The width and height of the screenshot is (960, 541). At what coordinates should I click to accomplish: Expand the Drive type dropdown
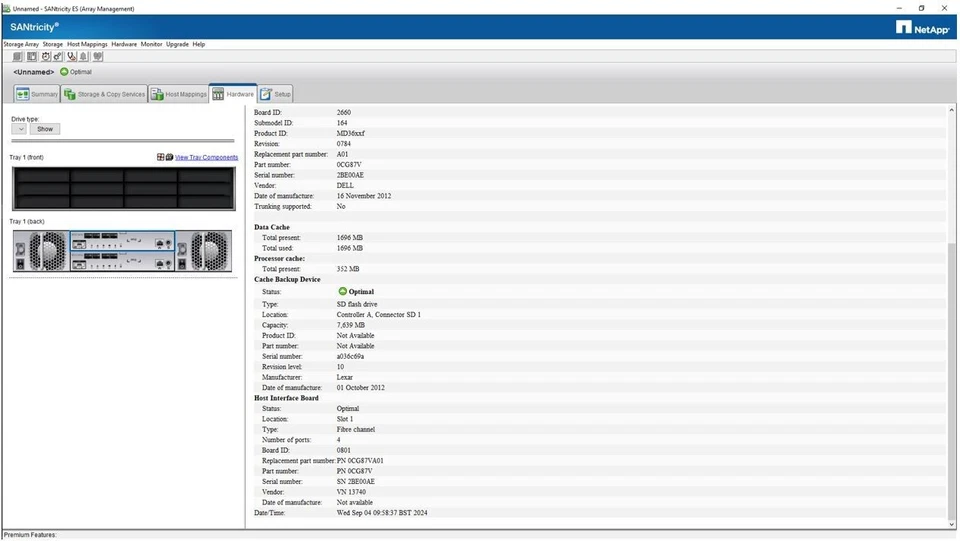pos(19,129)
